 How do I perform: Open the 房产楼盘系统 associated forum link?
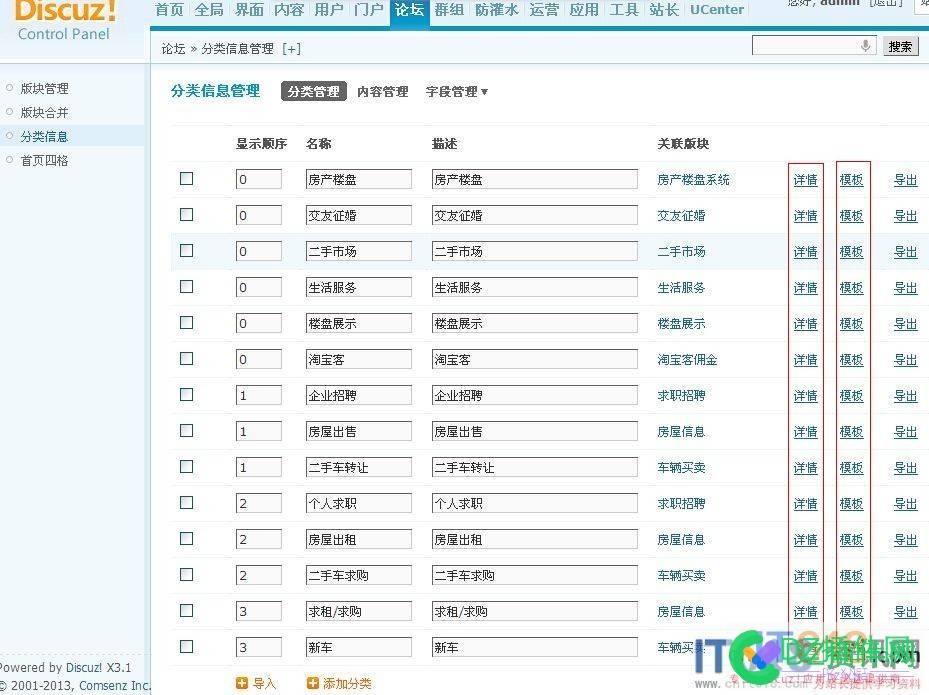(693, 180)
